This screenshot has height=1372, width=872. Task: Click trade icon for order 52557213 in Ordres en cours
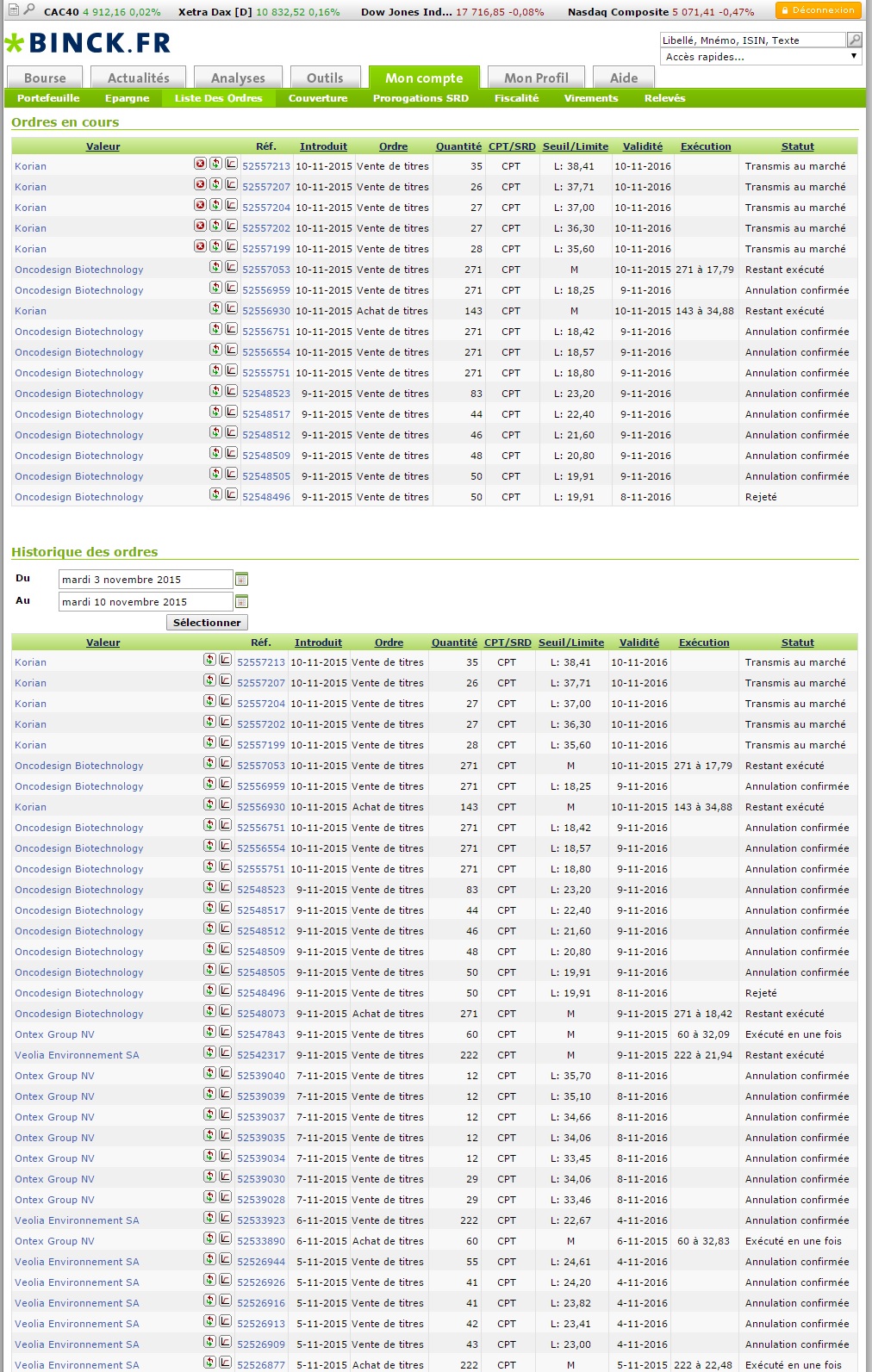pos(215,164)
